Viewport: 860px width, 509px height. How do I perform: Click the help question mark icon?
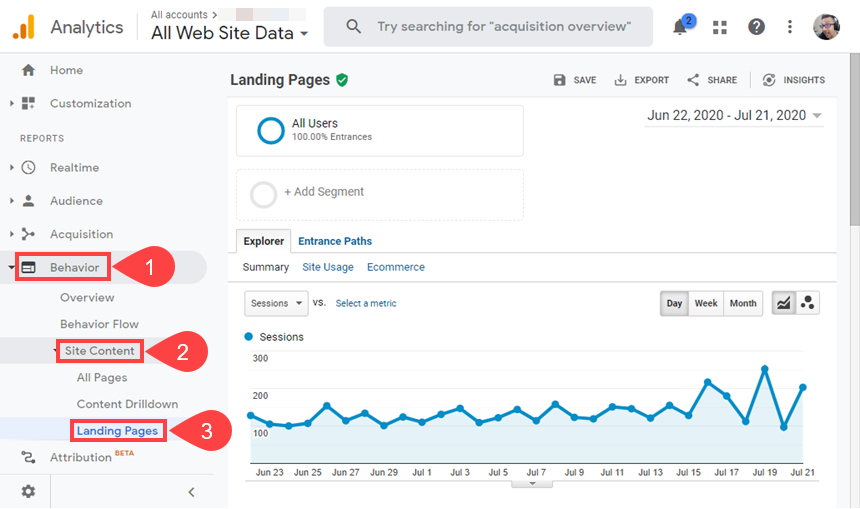click(756, 26)
